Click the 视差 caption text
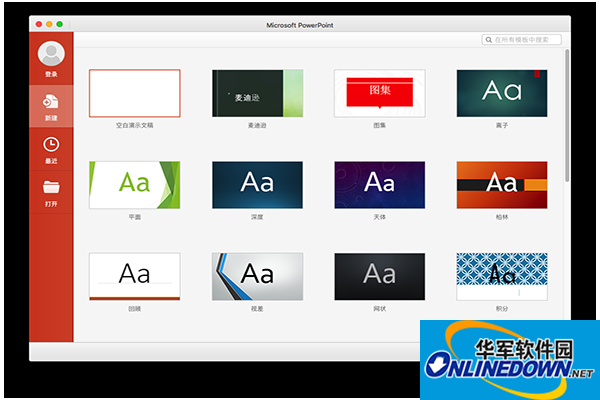The height and width of the screenshot is (400, 600). [x=257, y=309]
